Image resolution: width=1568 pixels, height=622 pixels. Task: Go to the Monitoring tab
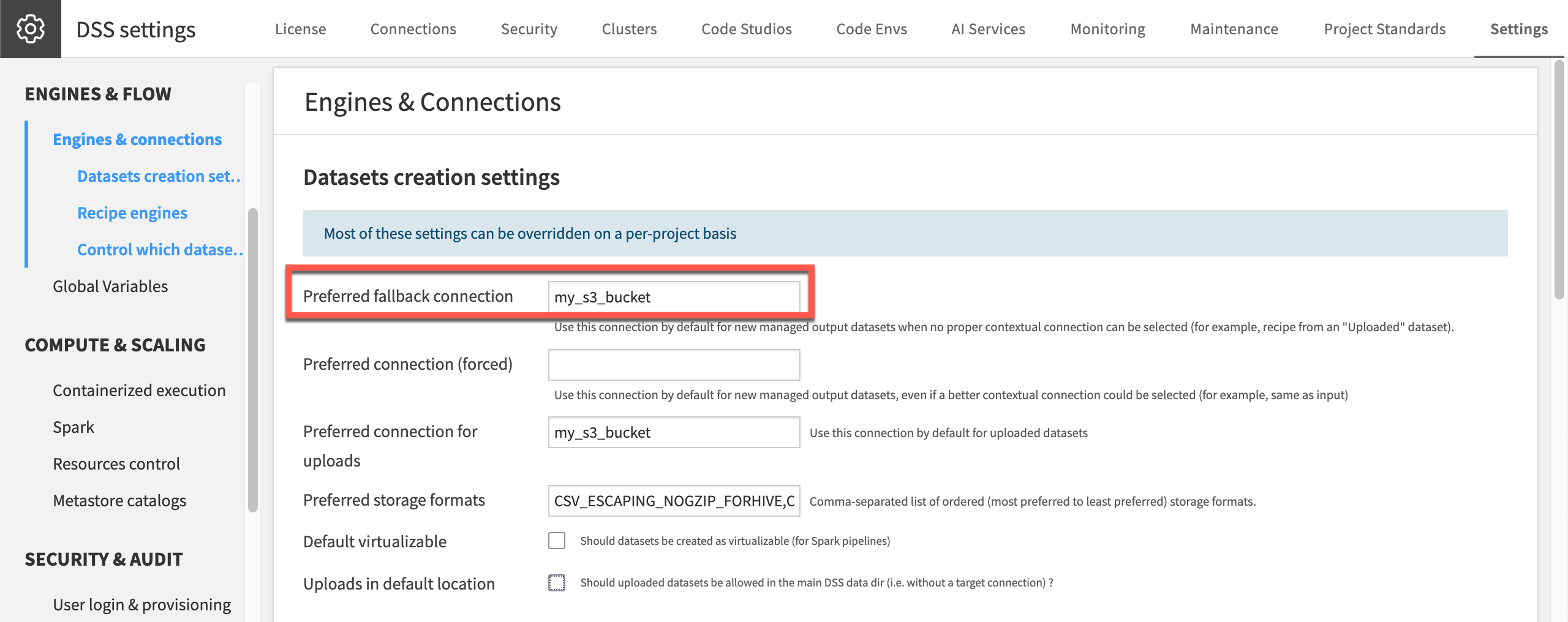pyautogui.click(x=1108, y=29)
